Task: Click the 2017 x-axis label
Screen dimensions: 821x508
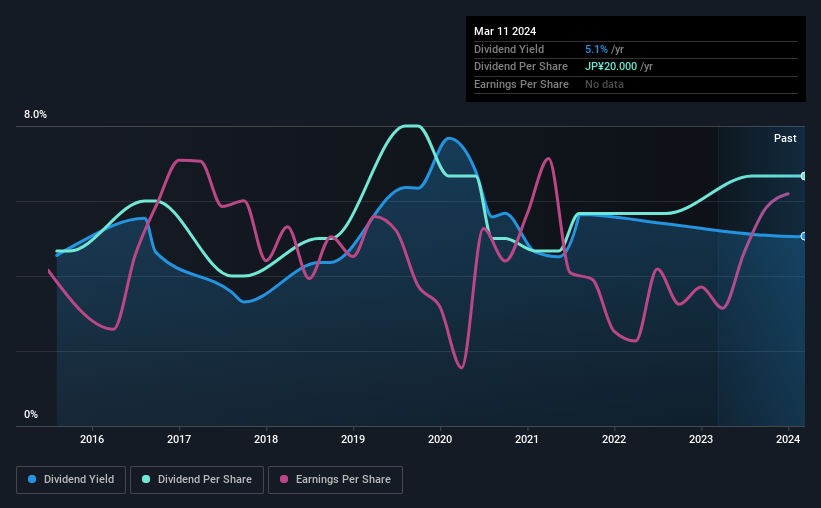Action: click(179, 439)
